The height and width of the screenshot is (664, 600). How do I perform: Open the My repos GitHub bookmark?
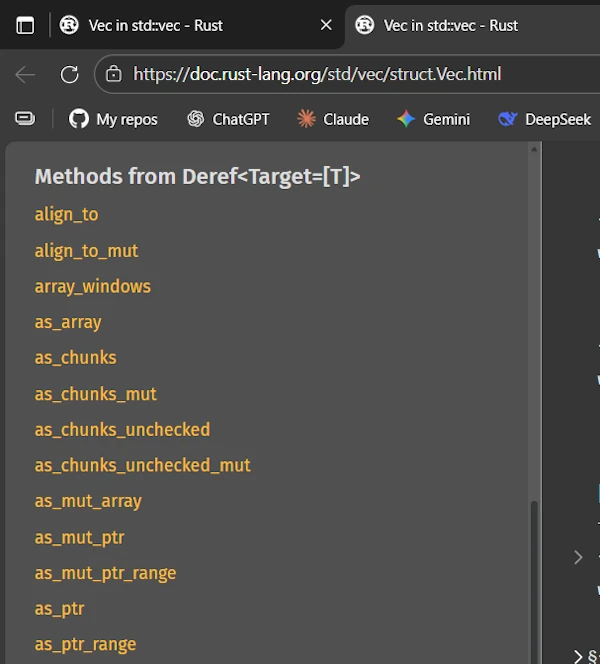(113, 119)
